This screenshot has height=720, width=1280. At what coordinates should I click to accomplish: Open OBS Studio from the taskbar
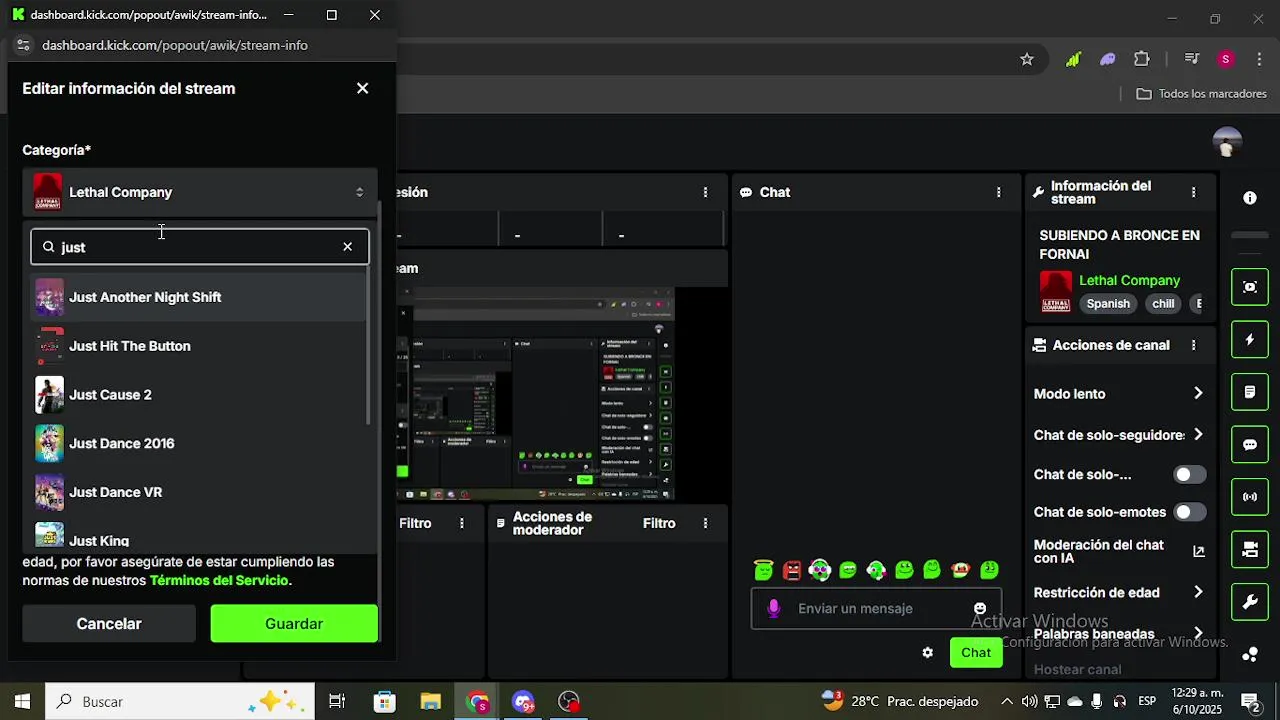[x=569, y=702]
